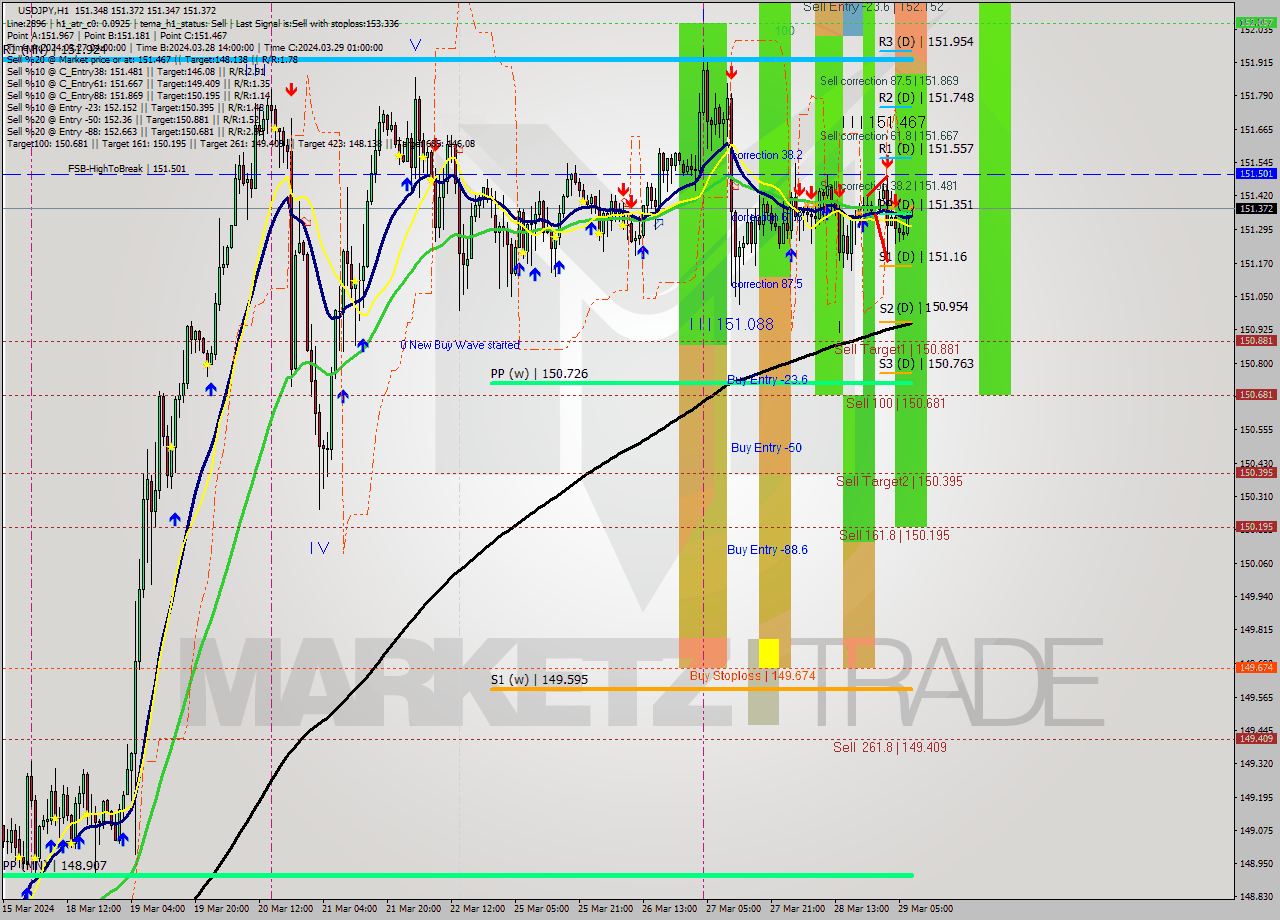The image size is (1280, 920).
Task: Click the 22 Mar 12:00 time axis label
Action: [x=477, y=910]
